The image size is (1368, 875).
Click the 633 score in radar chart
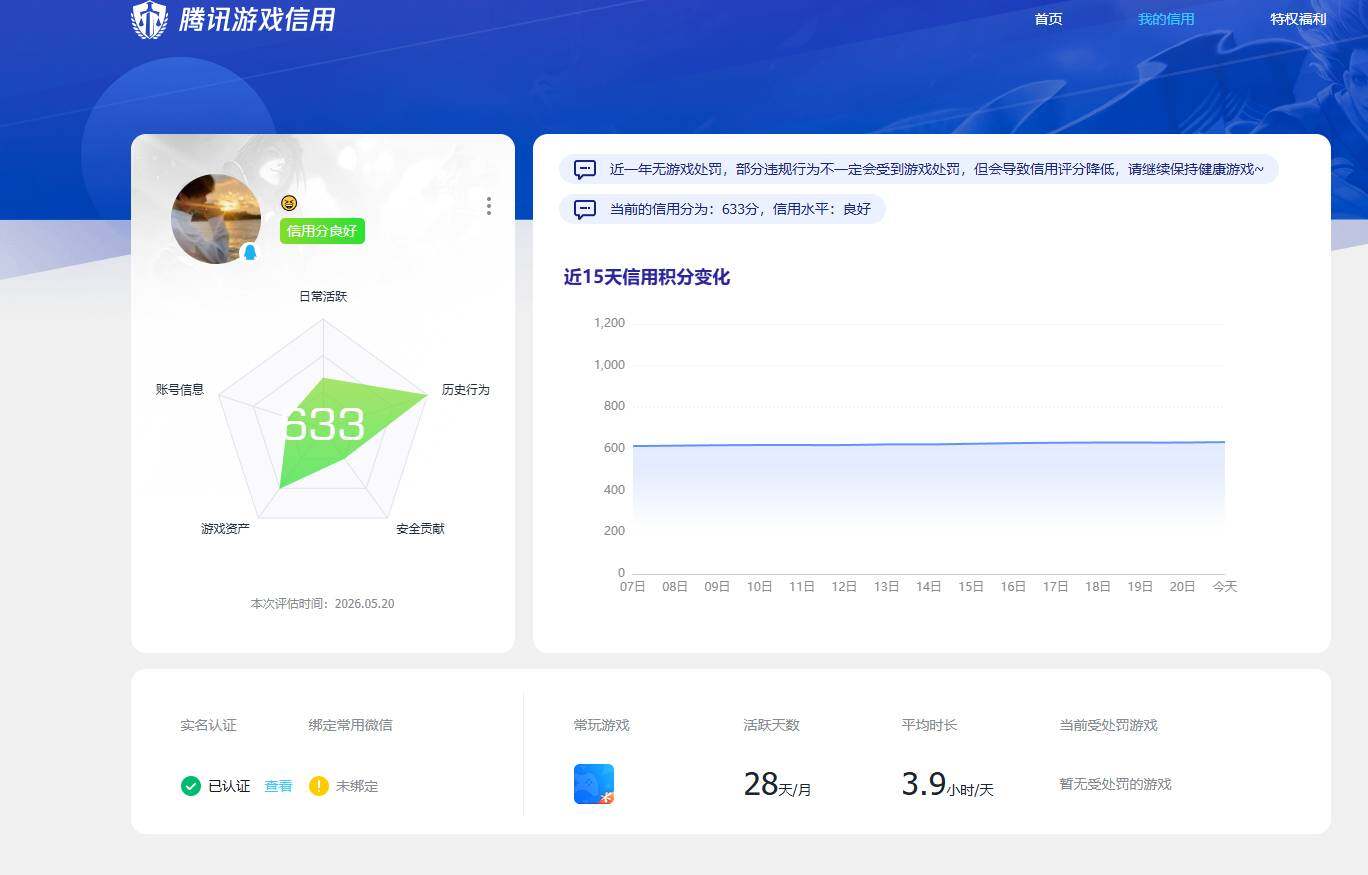point(324,425)
